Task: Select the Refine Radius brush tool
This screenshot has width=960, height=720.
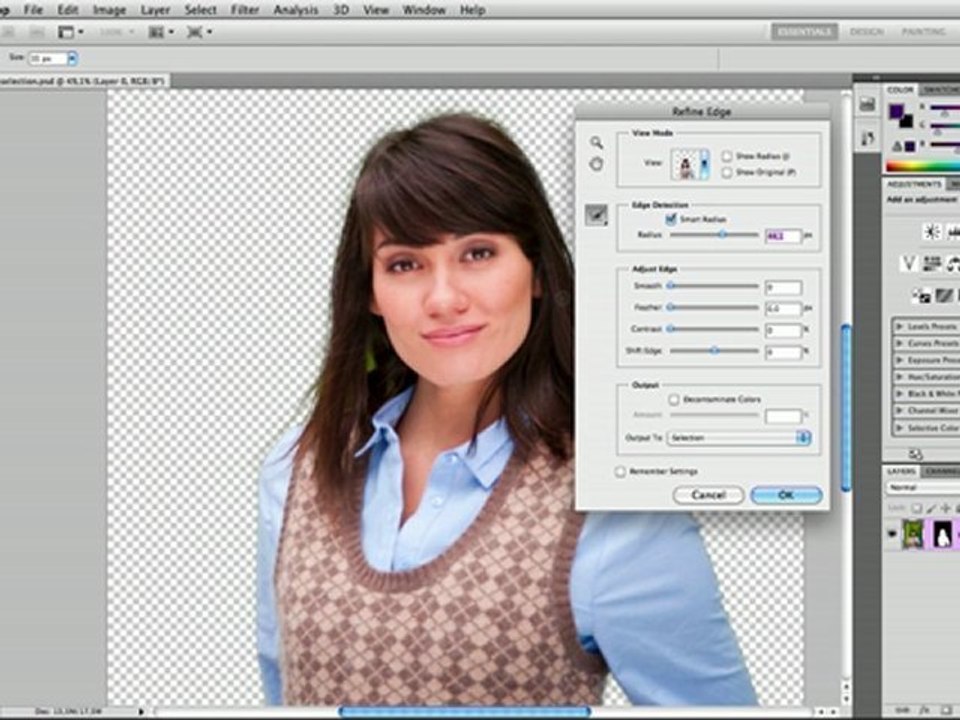Action: point(596,214)
